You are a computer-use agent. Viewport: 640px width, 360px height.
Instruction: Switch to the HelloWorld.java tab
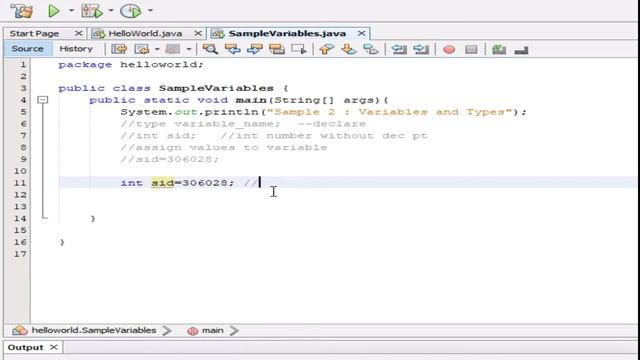pos(145,33)
